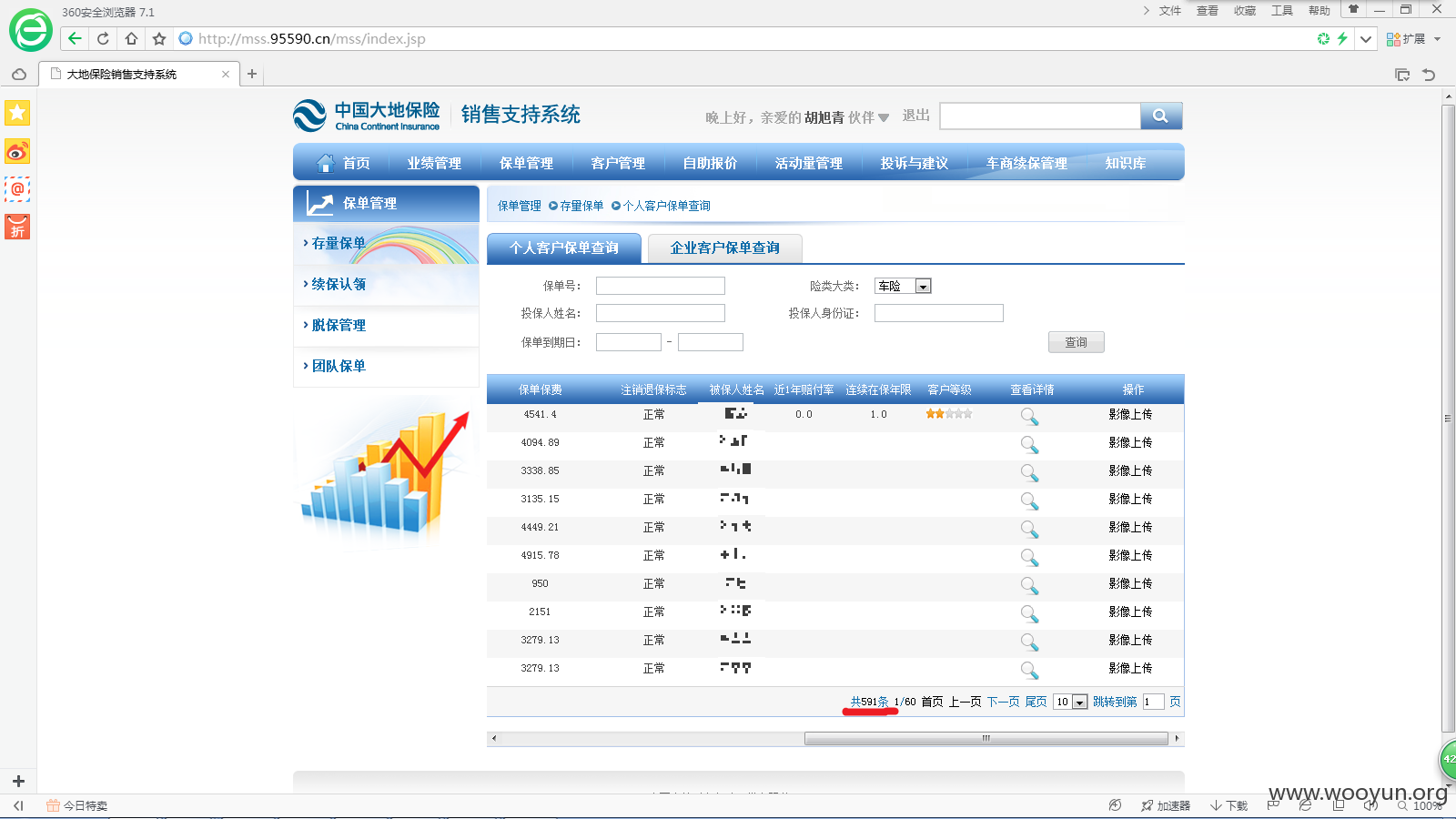View details for the 3135.15 policy row
This screenshot has height=819, width=1456.
point(1029,500)
